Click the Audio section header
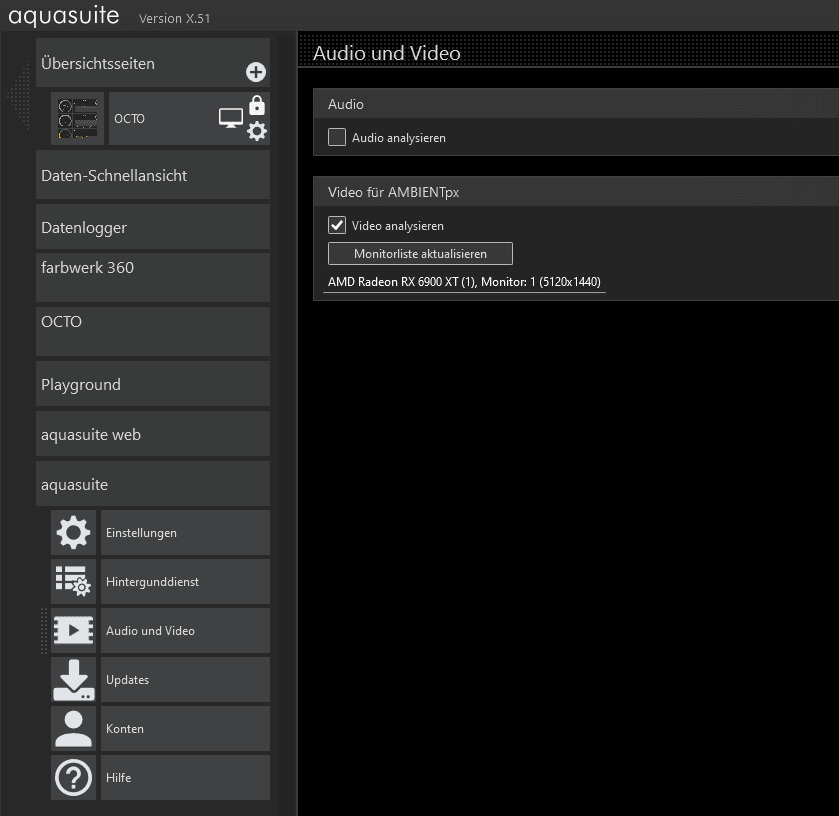 (x=576, y=104)
